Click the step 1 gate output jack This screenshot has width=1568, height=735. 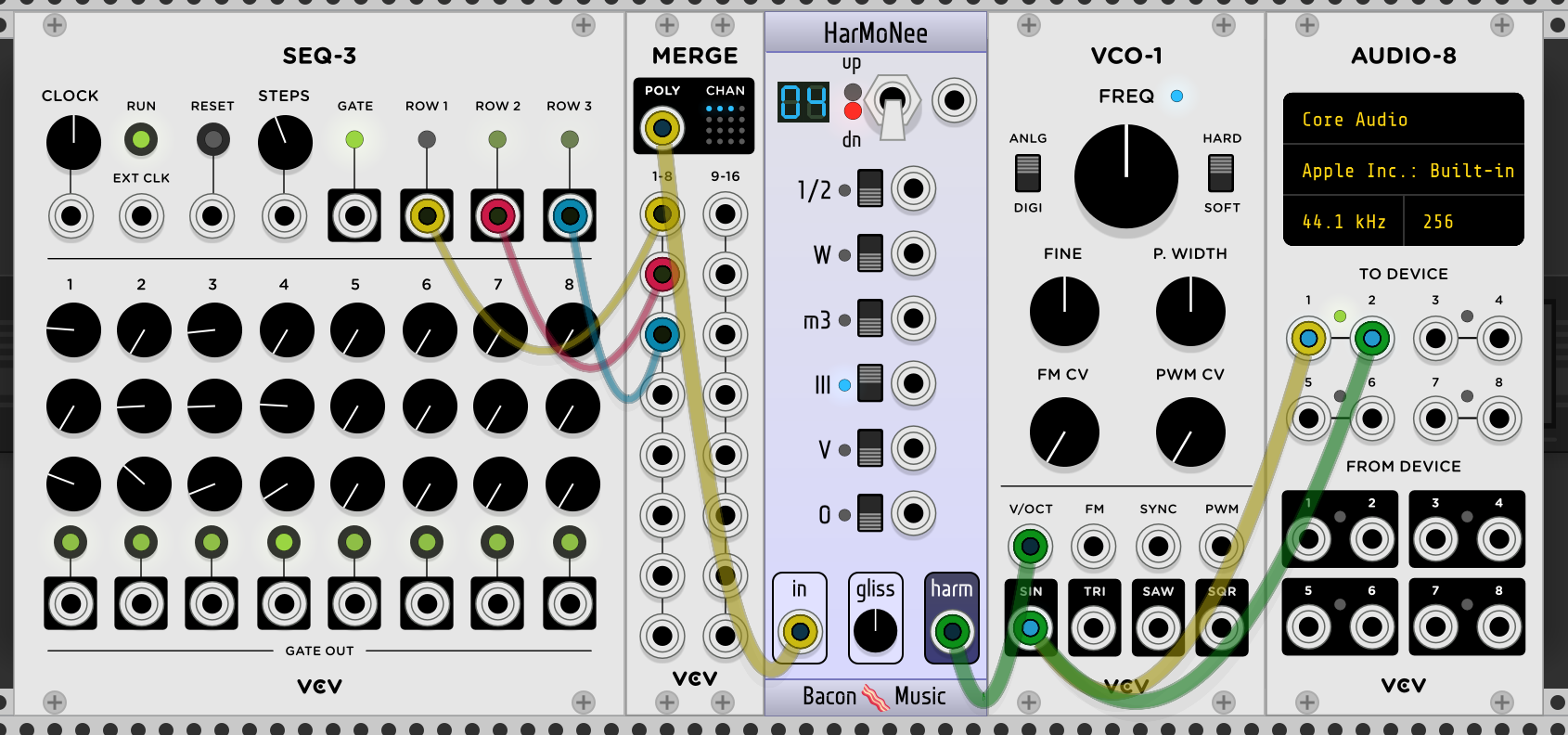point(71,604)
